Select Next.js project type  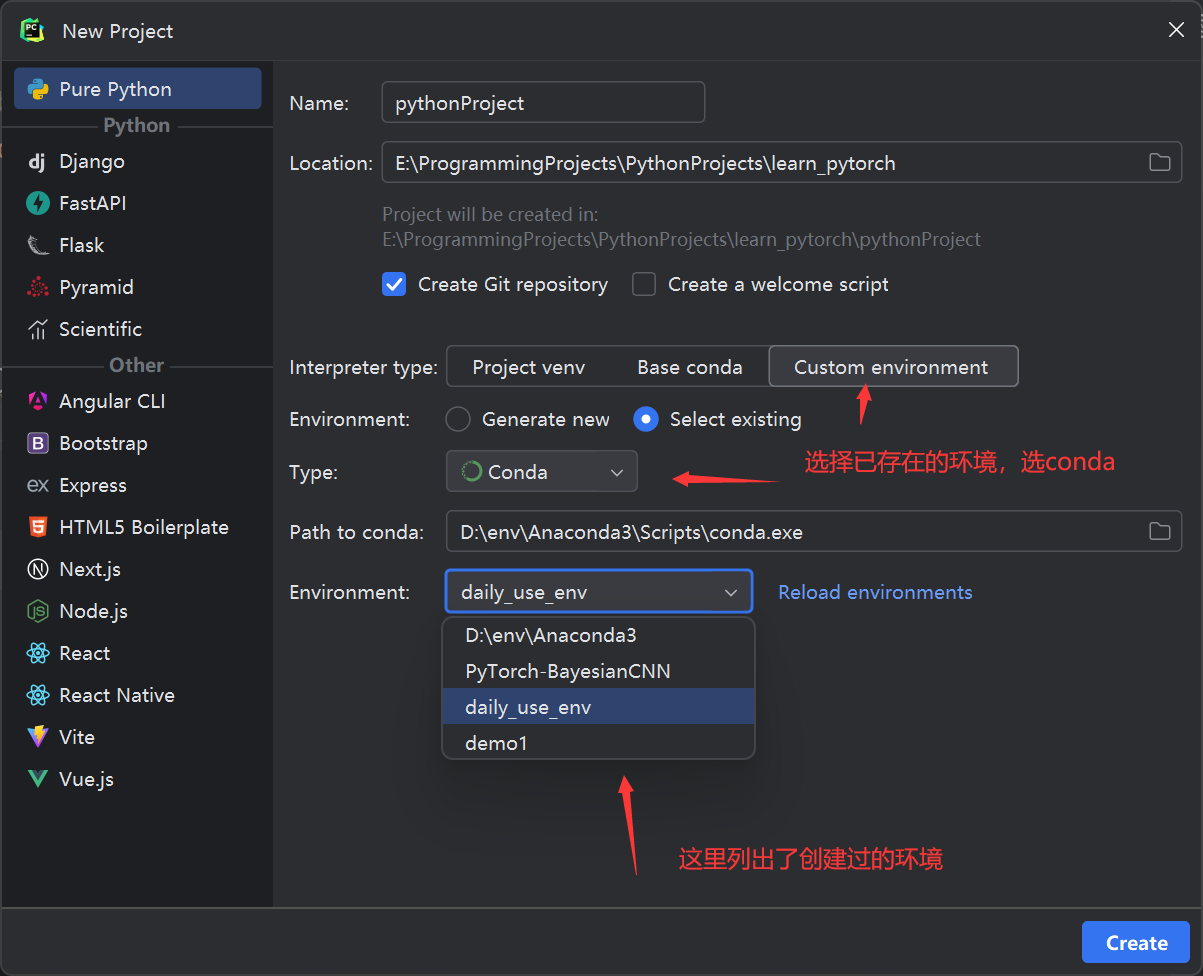tap(137, 569)
